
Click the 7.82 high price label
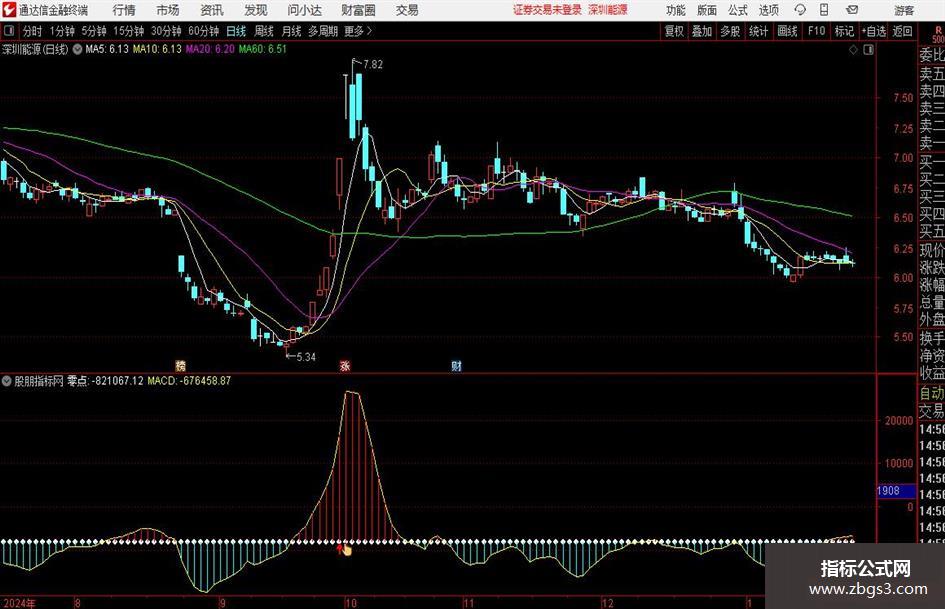373,65
